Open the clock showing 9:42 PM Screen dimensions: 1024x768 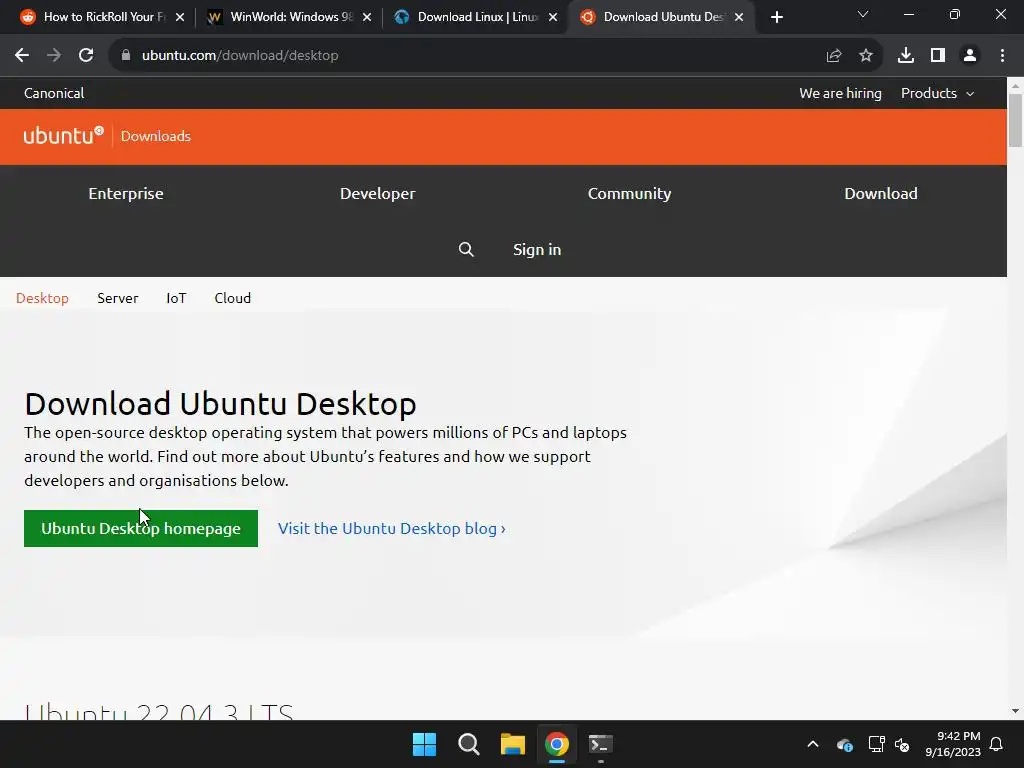[x=953, y=744]
